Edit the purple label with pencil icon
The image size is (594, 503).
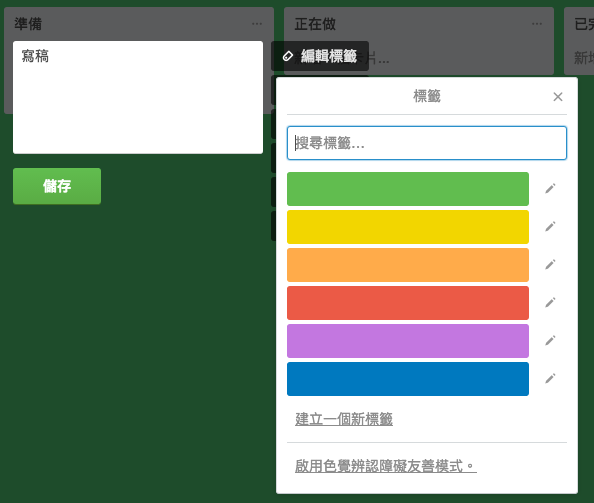pos(550,341)
